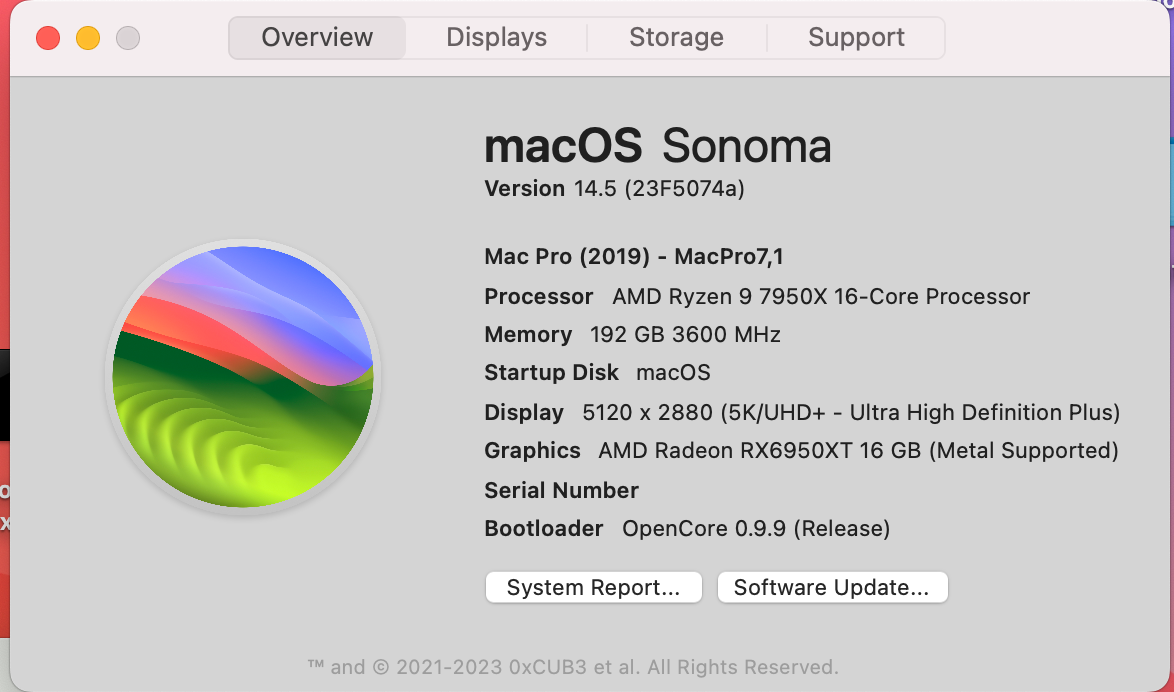
Task: Click the Startup Disk macOS entry
Action: pos(597,372)
